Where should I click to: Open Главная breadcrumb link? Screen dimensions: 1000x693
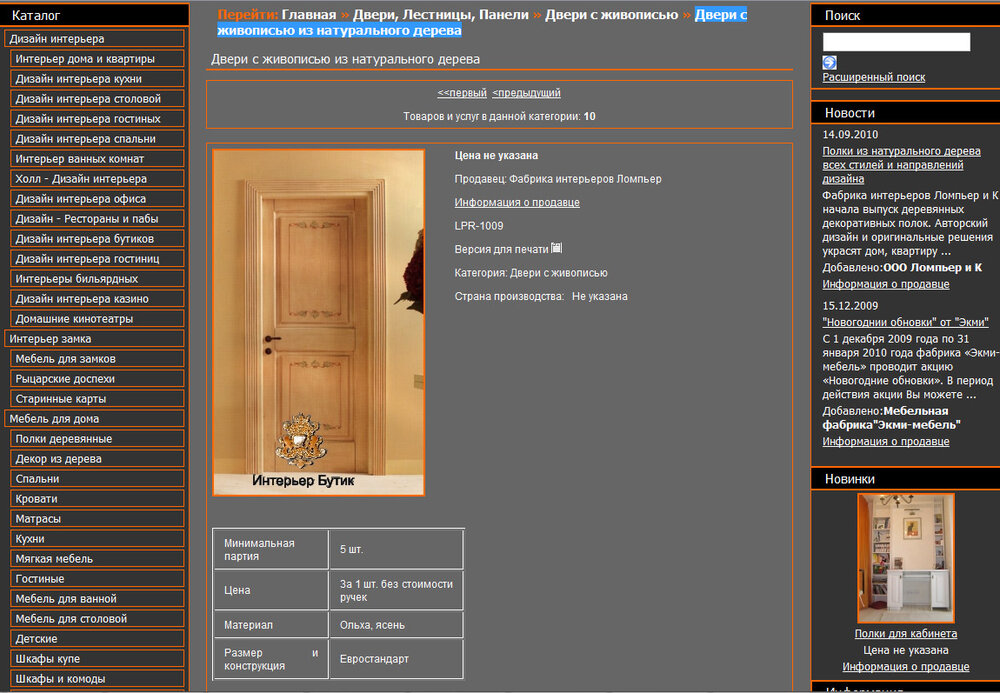(309, 15)
